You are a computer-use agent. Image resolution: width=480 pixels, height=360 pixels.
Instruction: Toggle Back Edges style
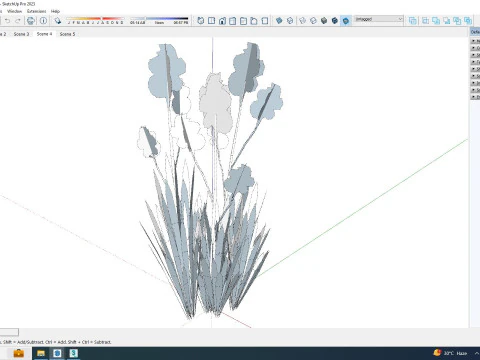290,21
